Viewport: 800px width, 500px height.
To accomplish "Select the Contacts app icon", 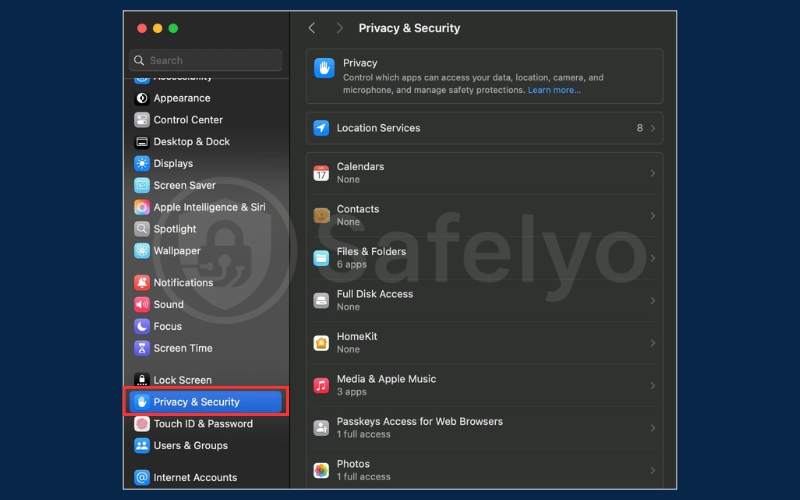I will (321, 215).
